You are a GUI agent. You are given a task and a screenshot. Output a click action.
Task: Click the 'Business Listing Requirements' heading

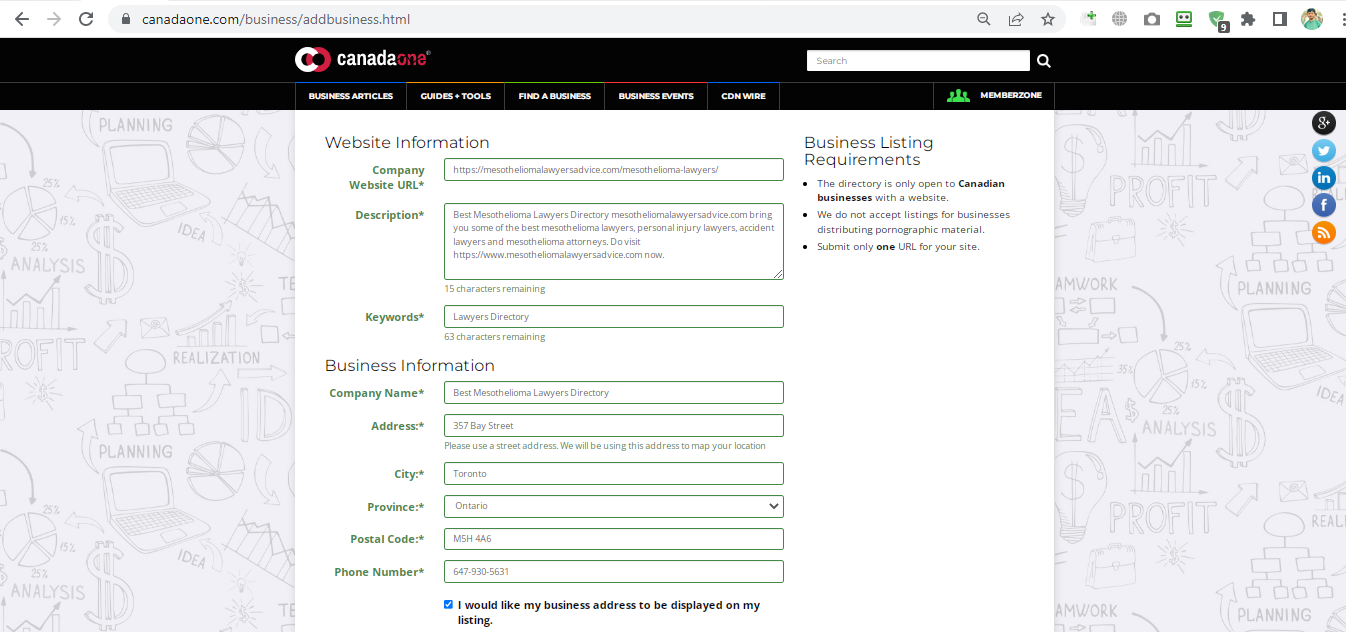869,151
